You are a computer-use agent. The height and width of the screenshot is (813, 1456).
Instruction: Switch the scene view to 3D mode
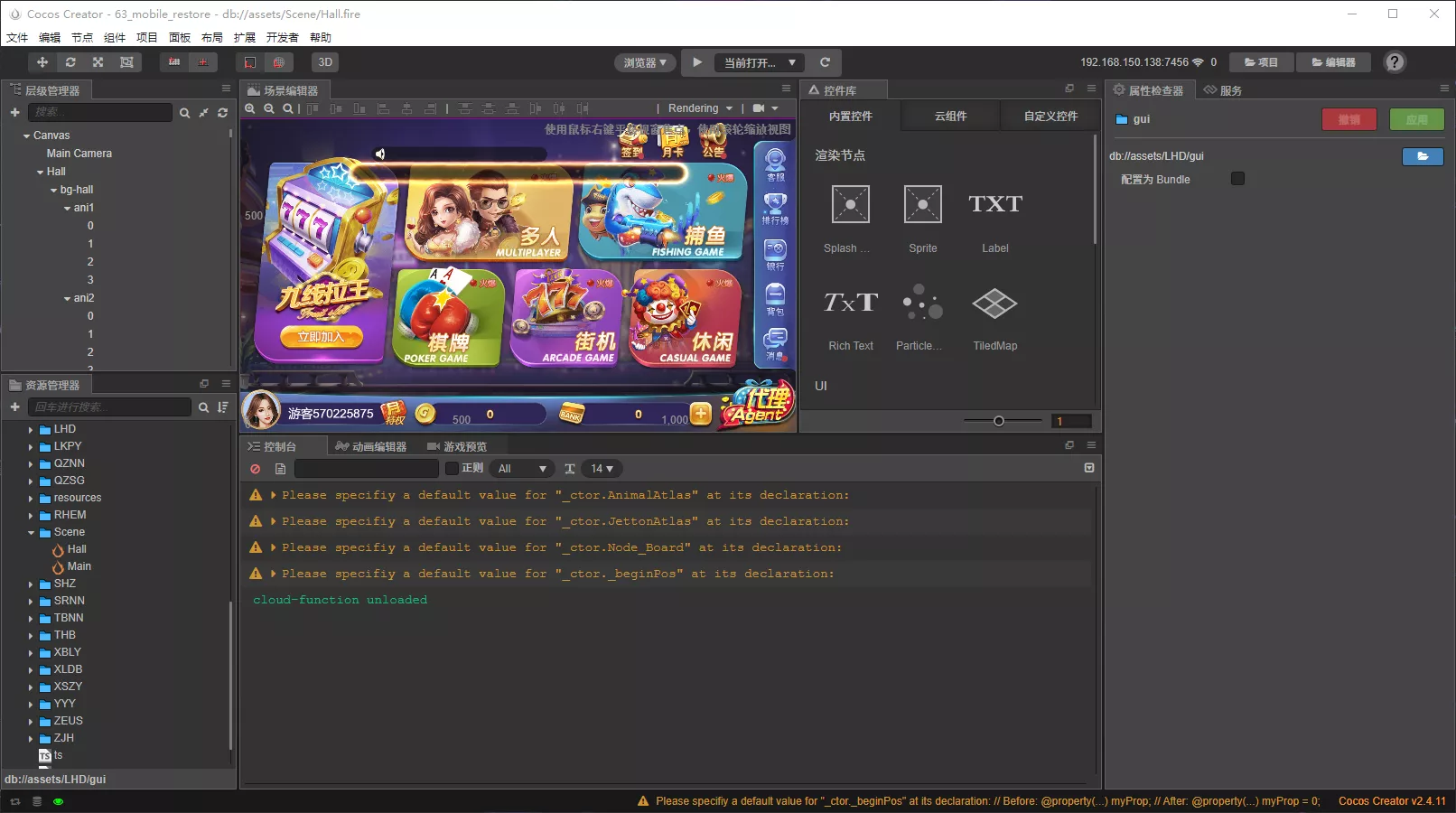[x=324, y=62]
